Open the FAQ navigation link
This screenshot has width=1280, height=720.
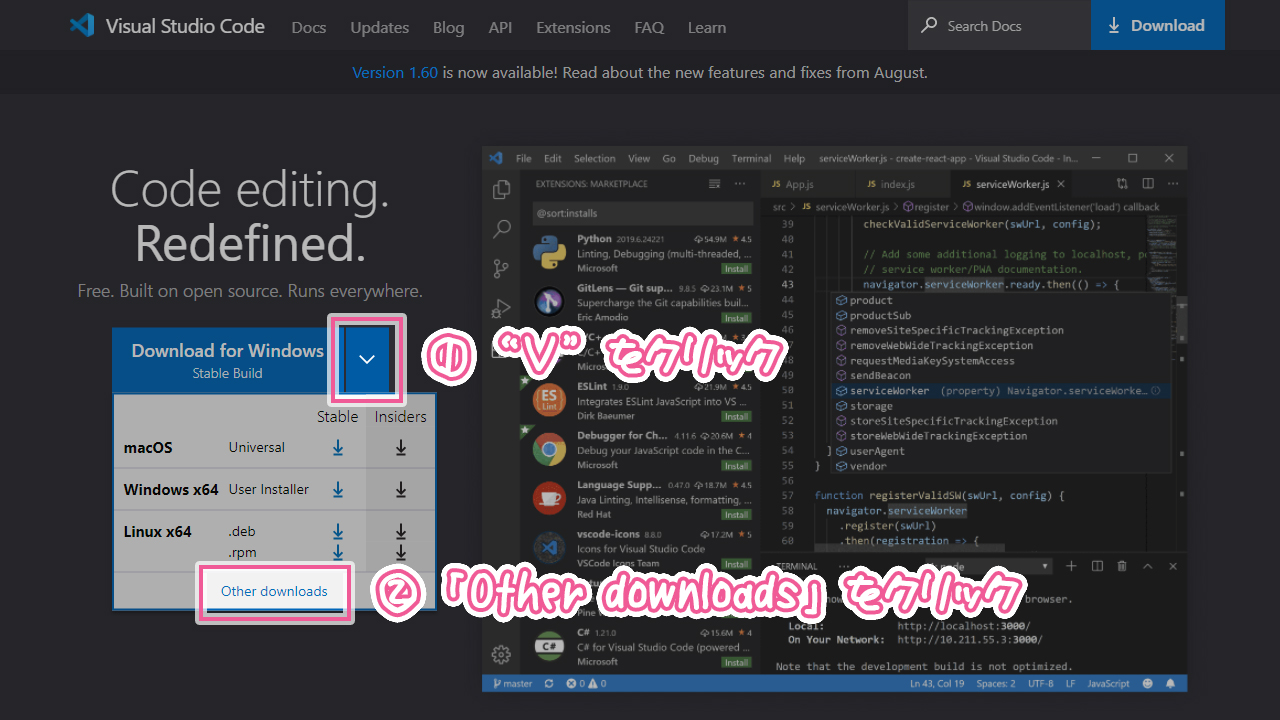click(649, 27)
